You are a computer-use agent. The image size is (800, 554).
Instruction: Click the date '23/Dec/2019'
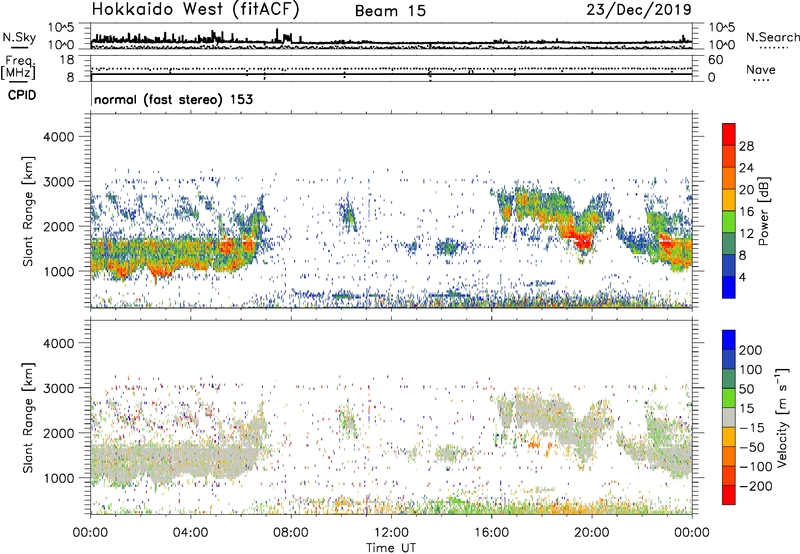pos(639,9)
